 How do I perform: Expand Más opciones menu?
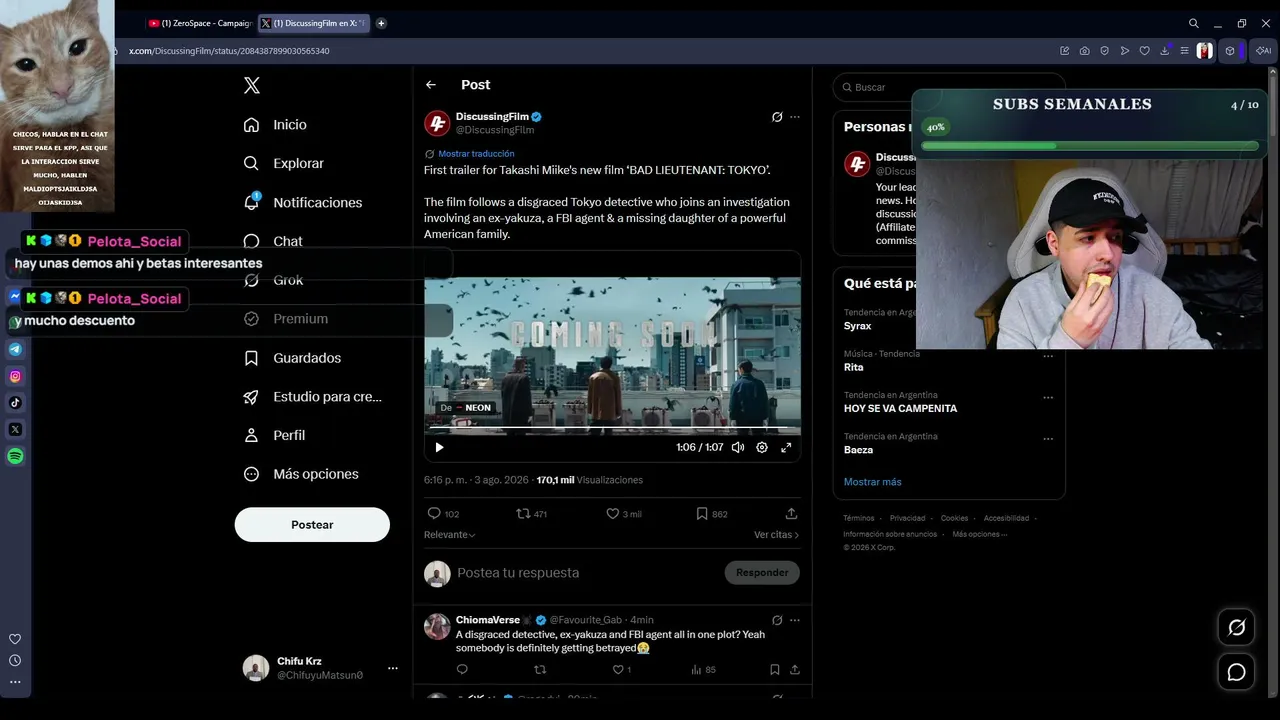(301, 474)
